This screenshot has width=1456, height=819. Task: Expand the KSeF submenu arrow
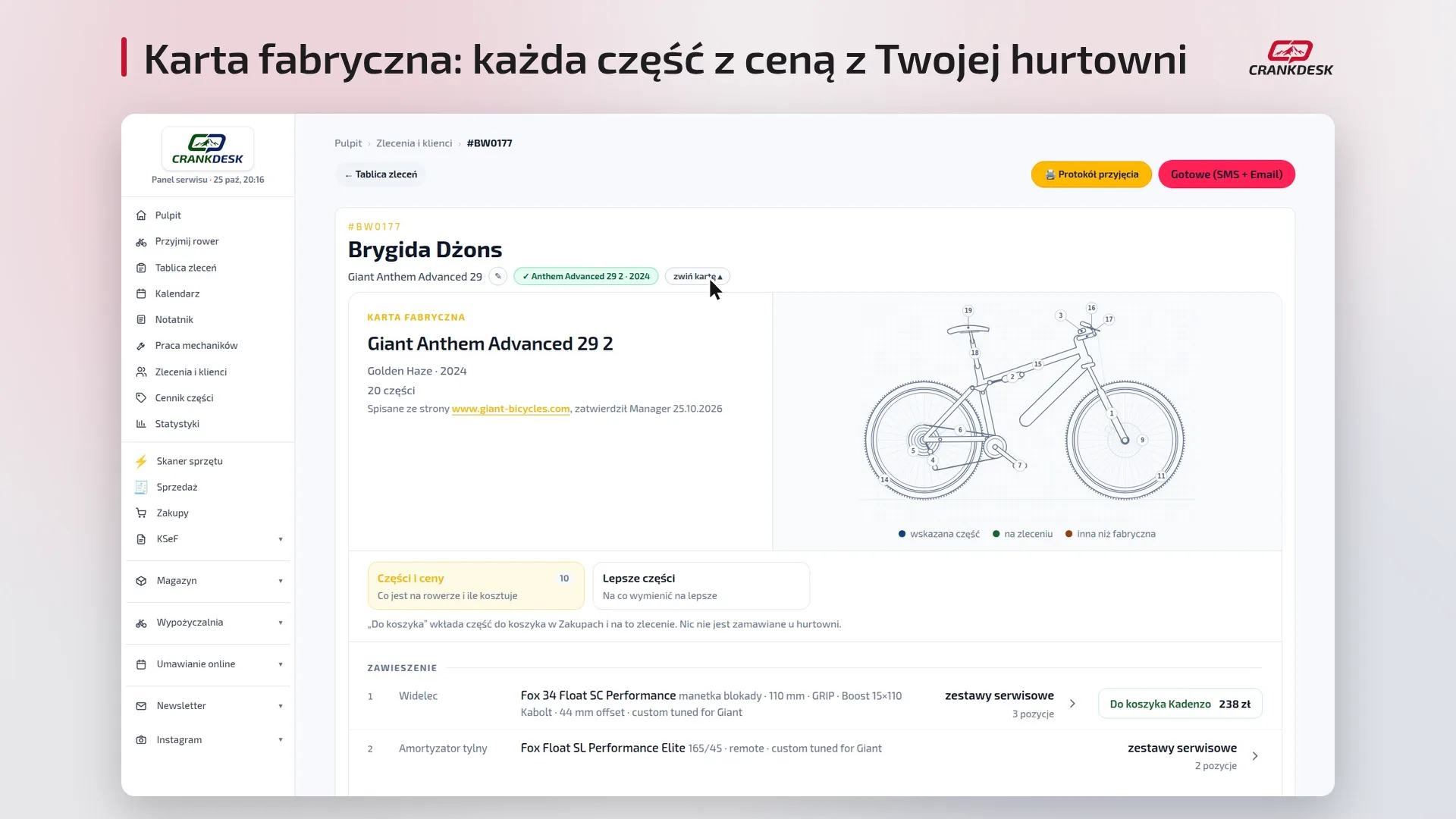pyautogui.click(x=281, y=539)
